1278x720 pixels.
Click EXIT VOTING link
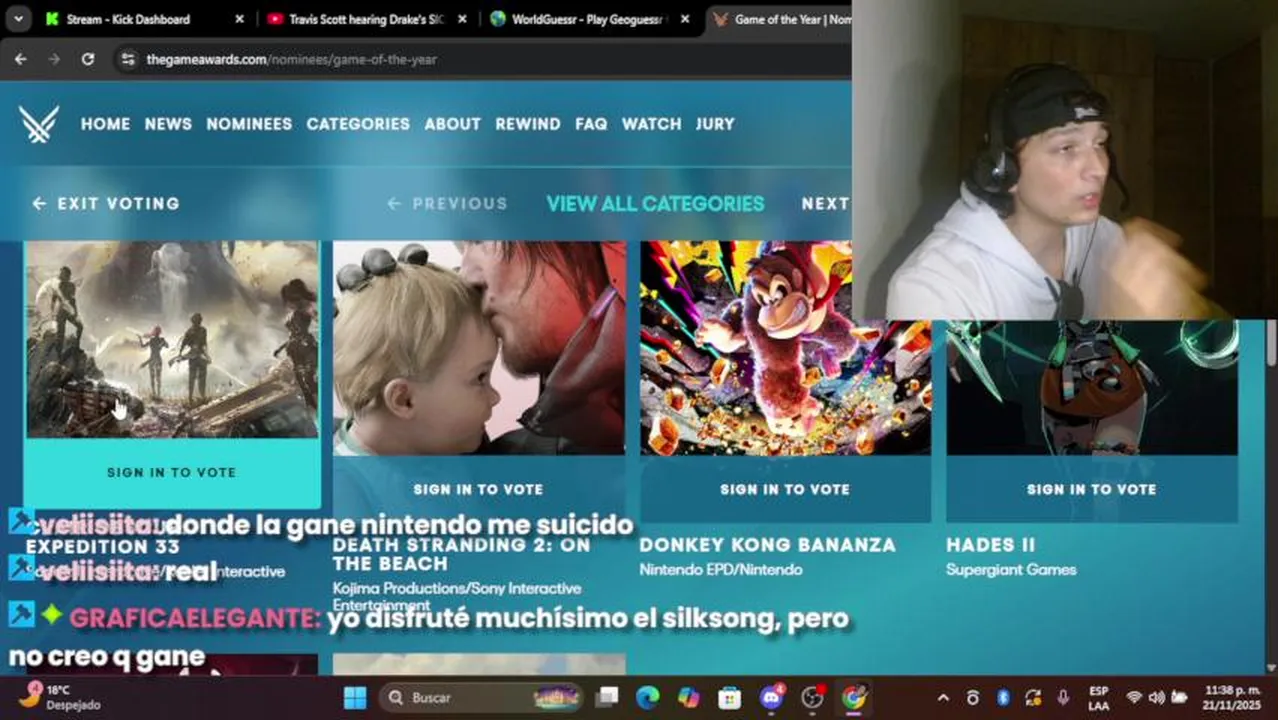pyautogui.click(x=106, y=203)
